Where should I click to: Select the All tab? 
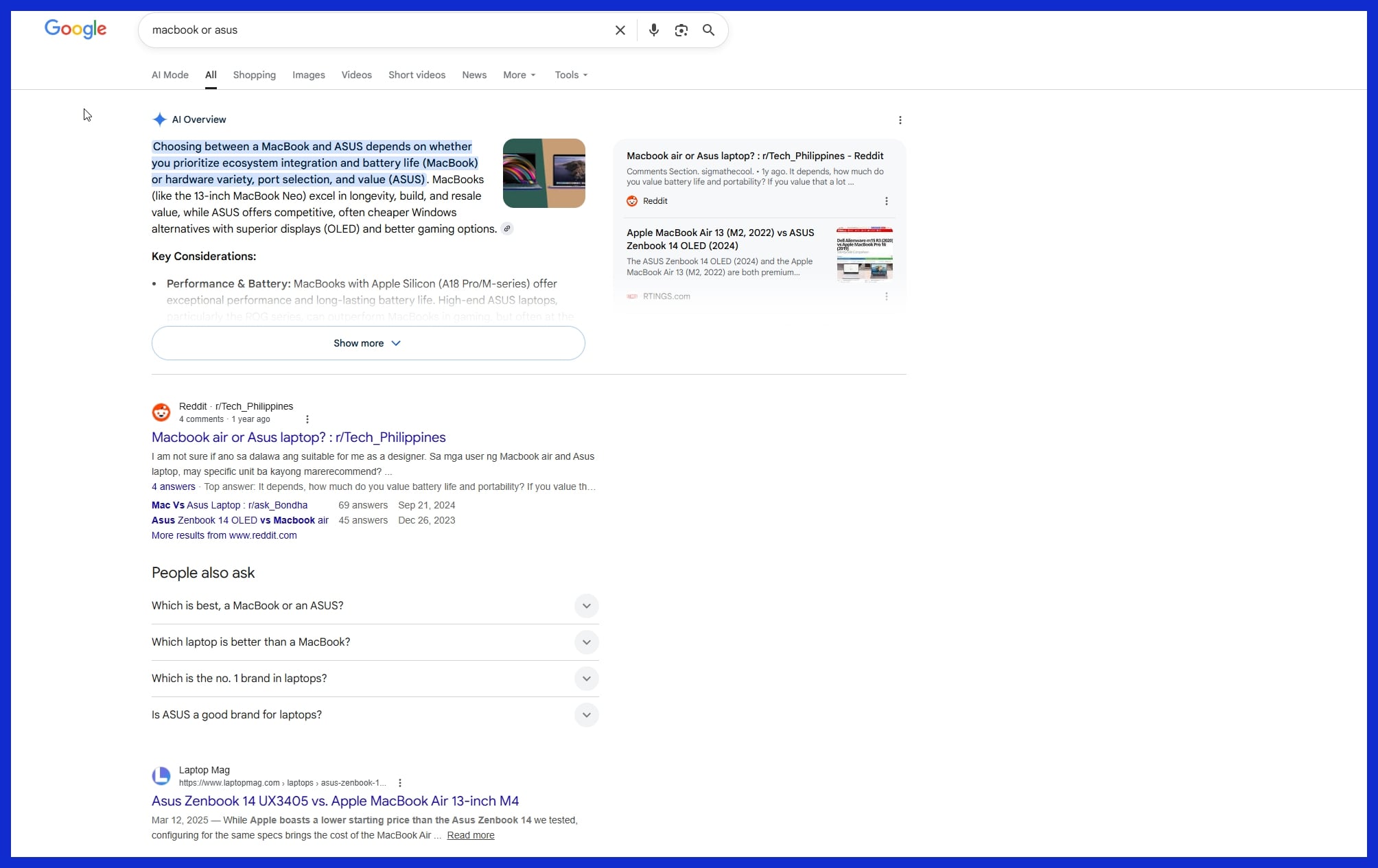click(x=211, y=75)
